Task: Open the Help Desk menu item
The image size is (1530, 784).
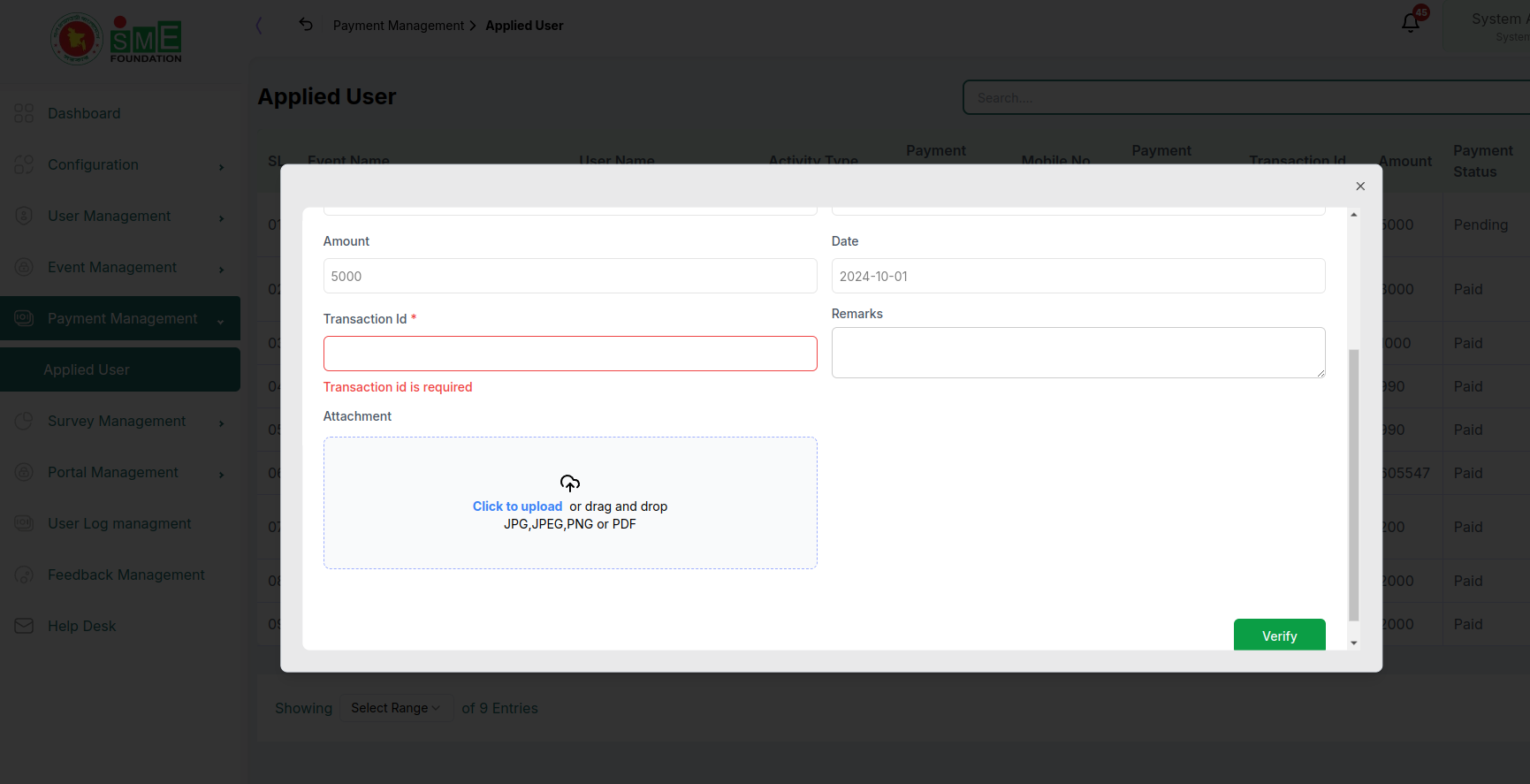Action: pyautogui.click(x=120, y=626)
